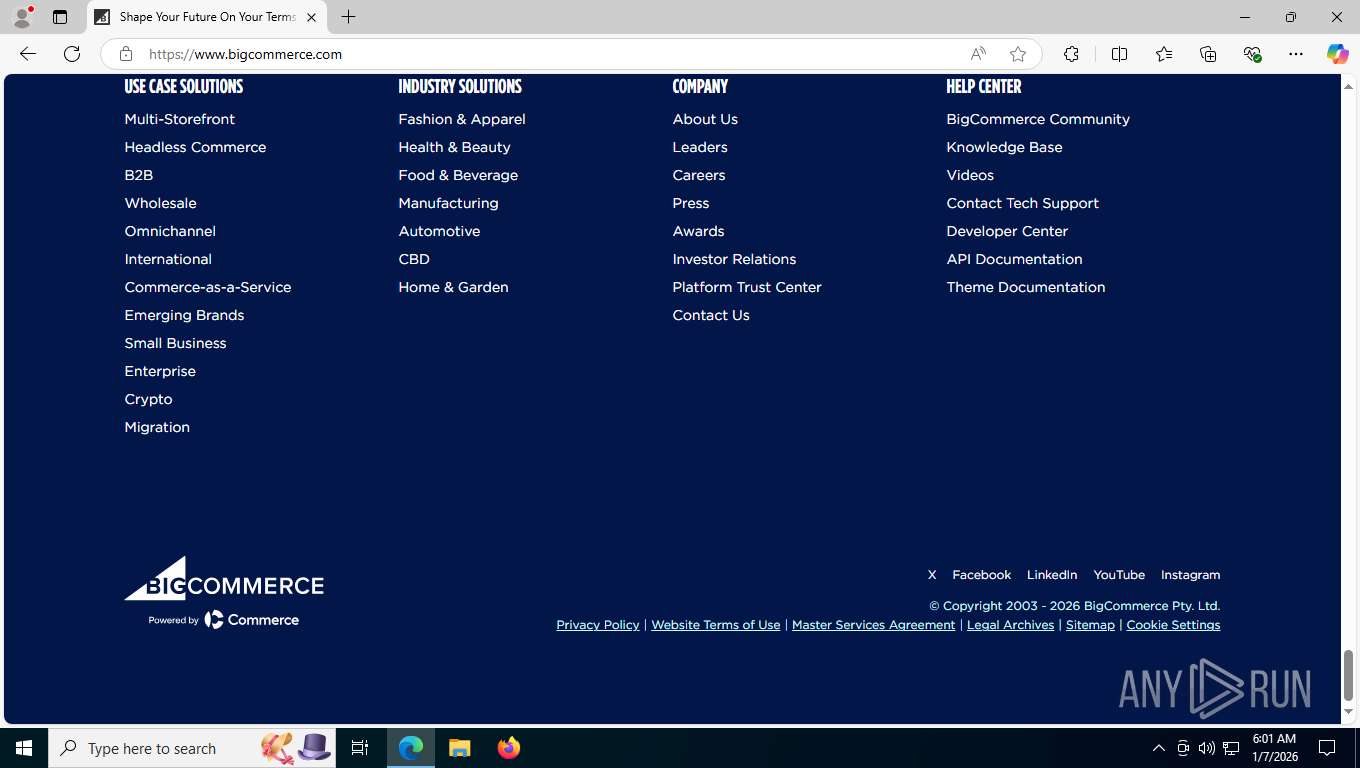Open Favorites list icon
Screen dimensions: 1360x768
(x=1164, y=54)
